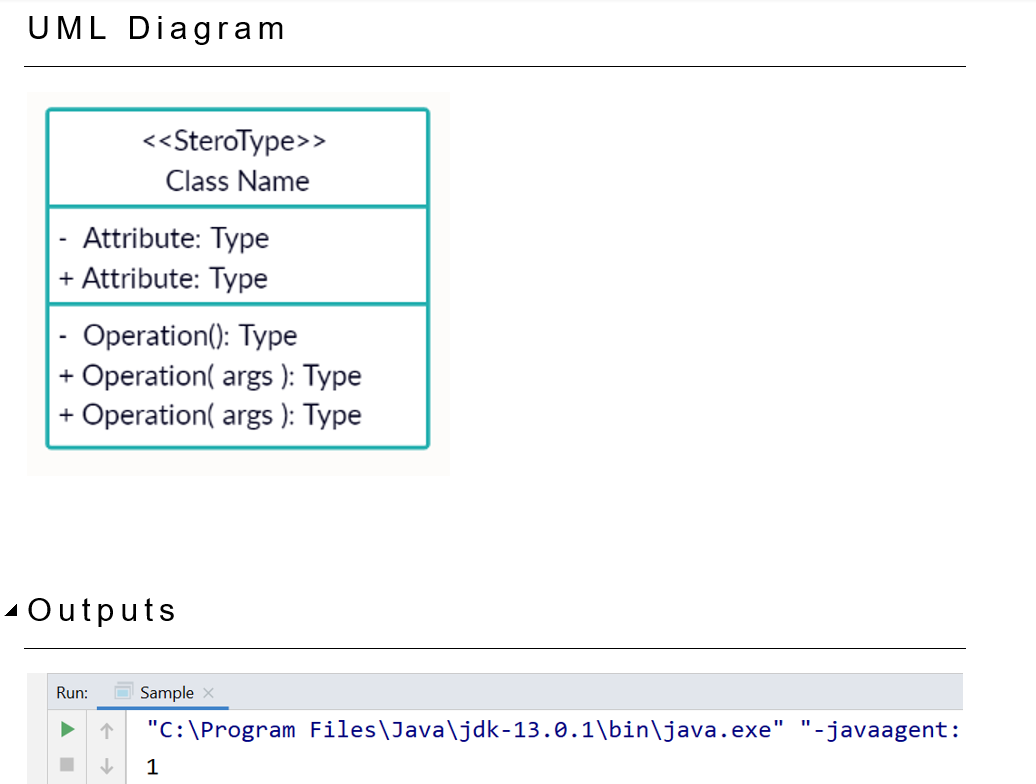
Task: Click the gray stop square icon
Action: [67, 766]
